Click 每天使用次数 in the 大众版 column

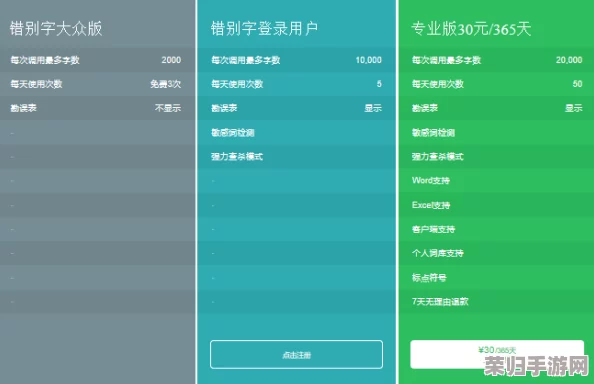click(36, 84)
